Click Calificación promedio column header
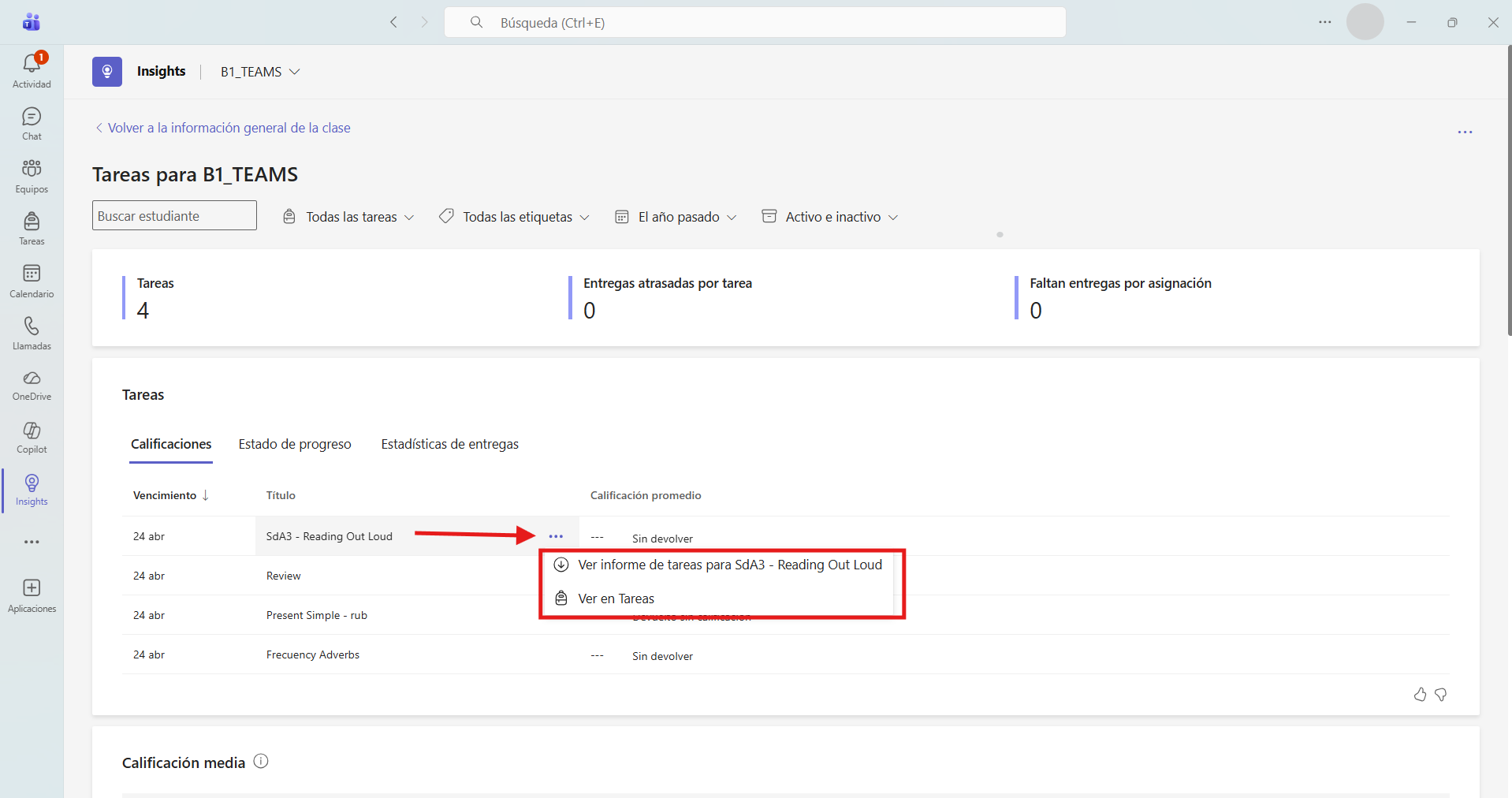 click(646, 495)
